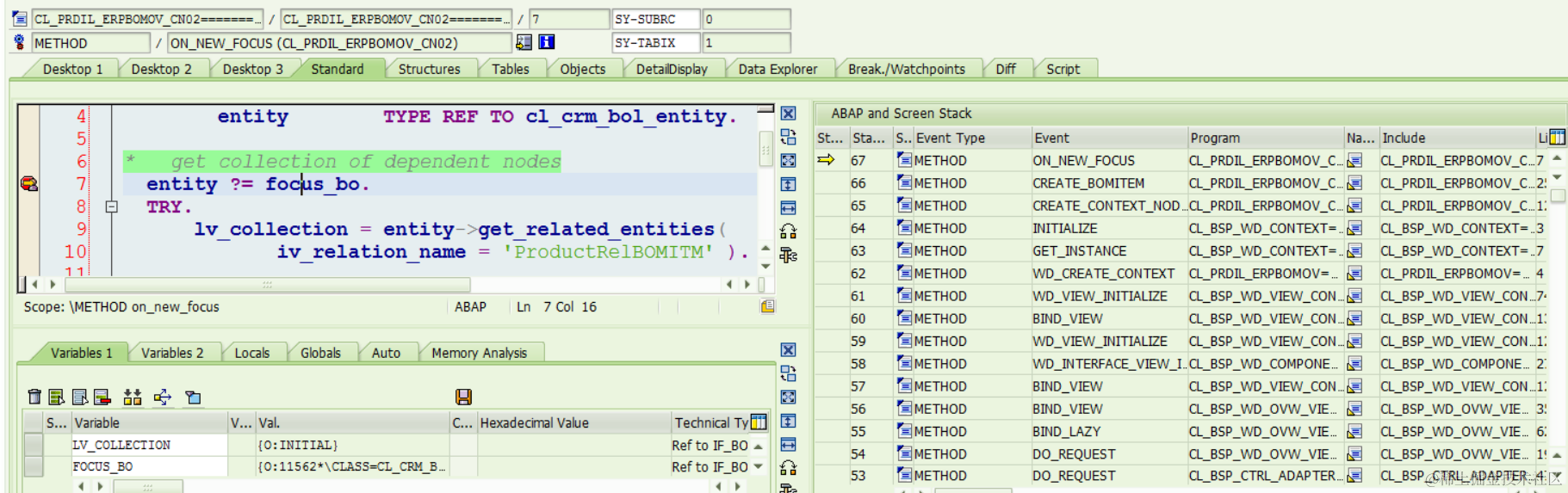Image resolution: width=1568 pixels, height=493 pixels.
Task: Click the info icon beside ON_NEW_FOCUS field
Action: click(546, 41)
